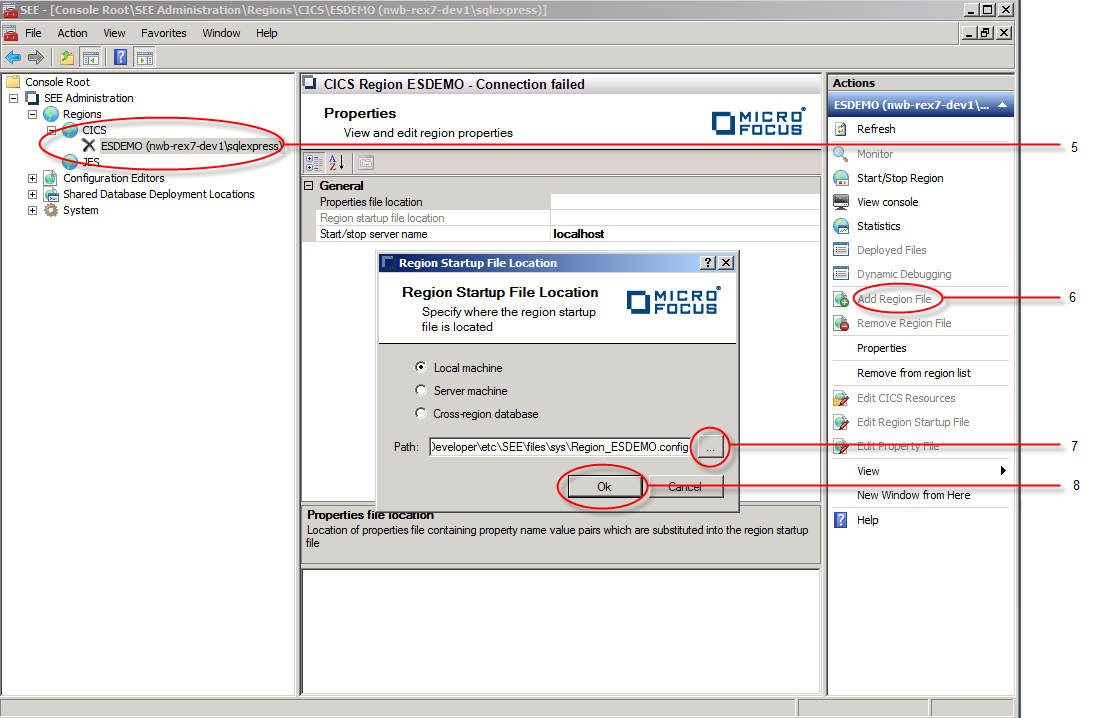Click the blue Help question mark toolbar icon
1099x718 pixels.
pyautogui.click(x=120, y=57)
